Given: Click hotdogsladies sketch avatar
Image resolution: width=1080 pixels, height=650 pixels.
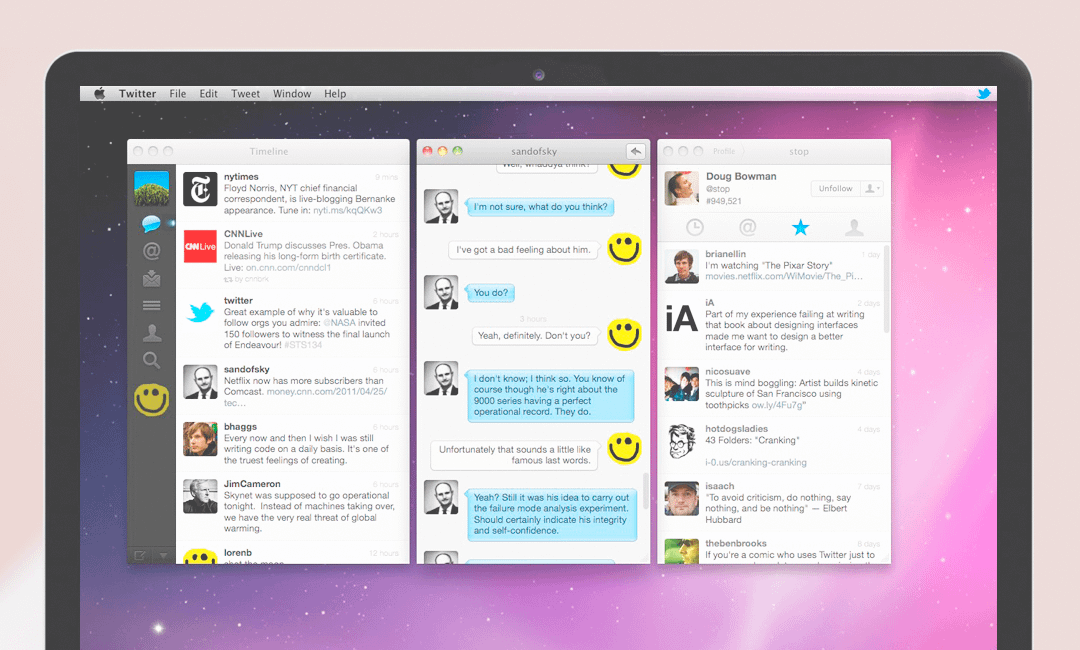Looking at the screenshot, I should pos(682,441).
